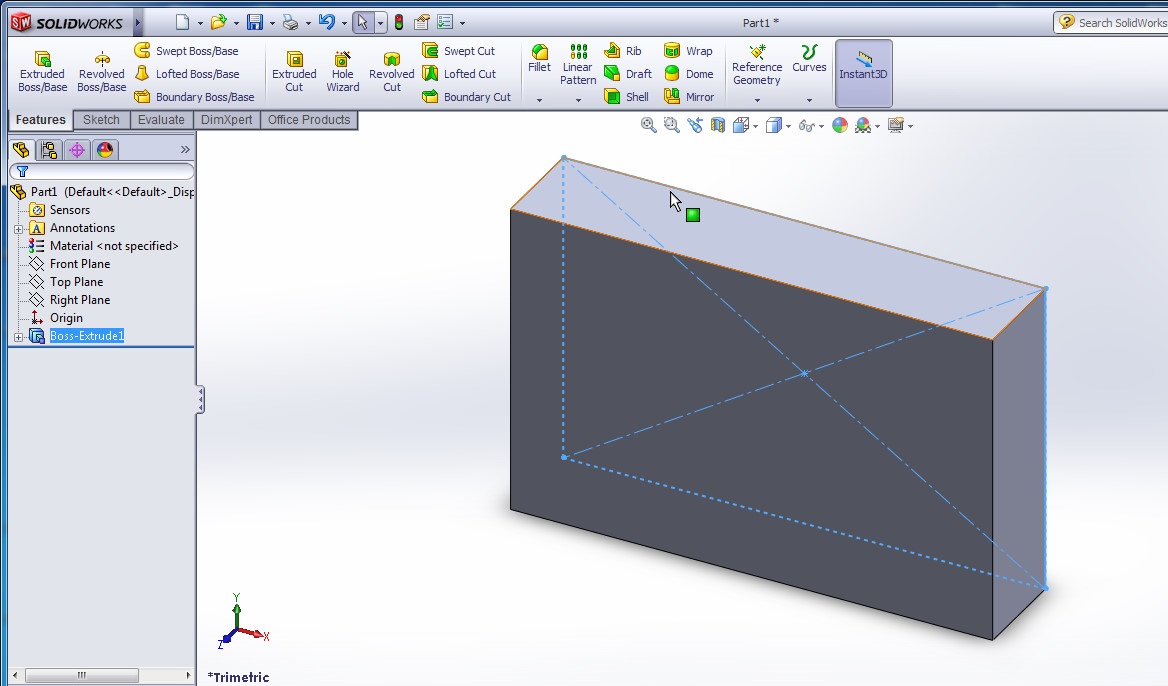Switch to the PropertyManager tab
1168x686 pixels.
coord(49,149)
